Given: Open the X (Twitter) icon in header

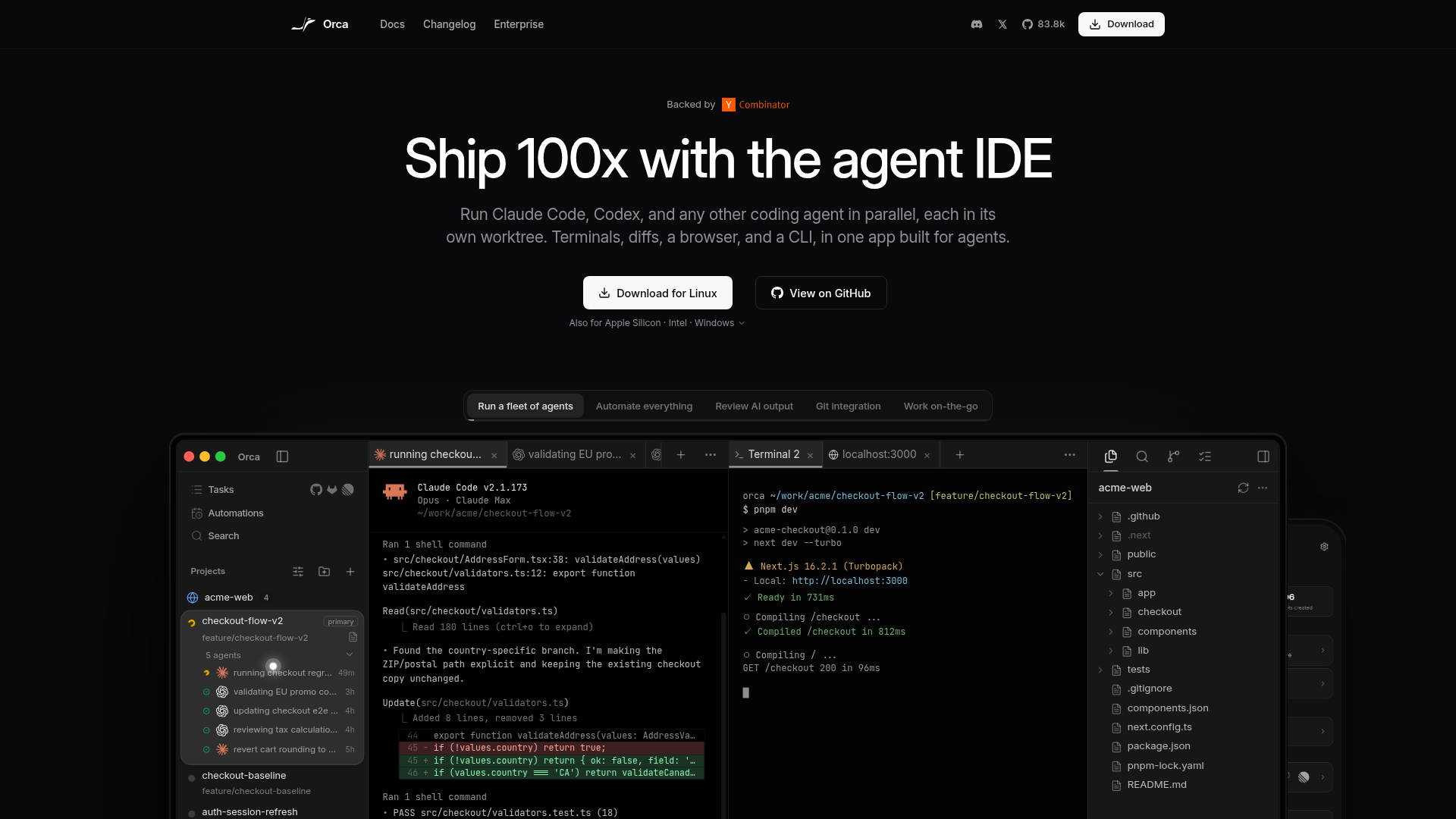Looking at the screenshot, I should point(1003,24).
